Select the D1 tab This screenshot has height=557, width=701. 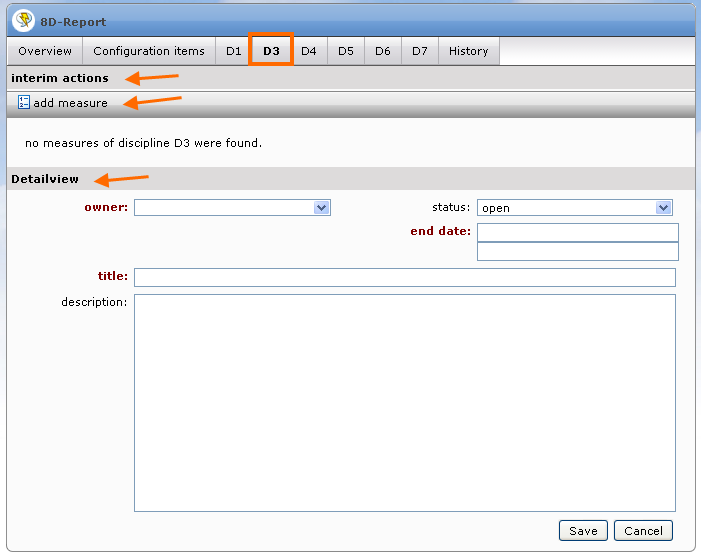(x=233, y=51)
